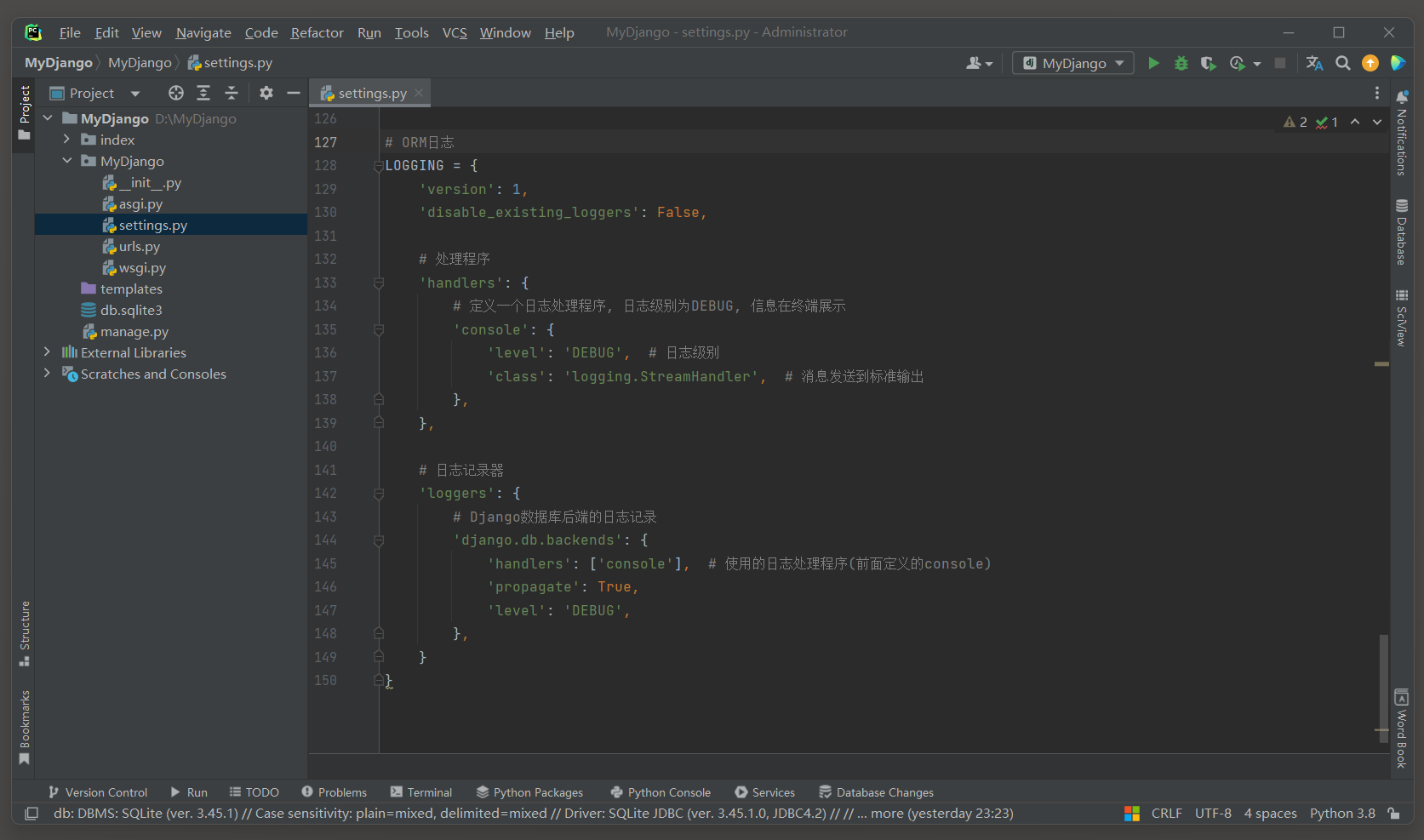Screen dimensions: 1424x840
Task: Toggle the Structure tool window
Action: click(x=24, y=633)
